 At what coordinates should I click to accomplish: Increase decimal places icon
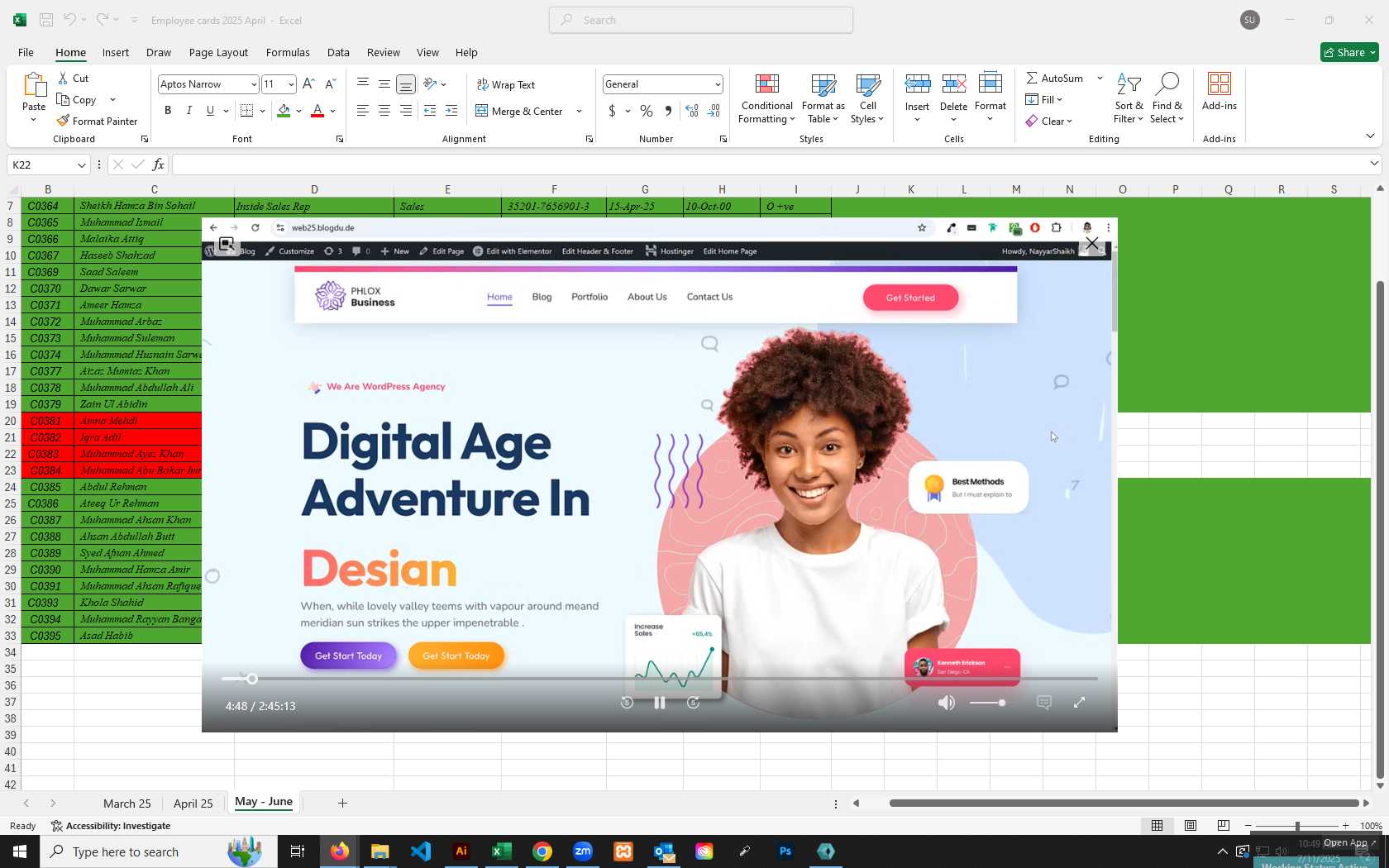692,111
